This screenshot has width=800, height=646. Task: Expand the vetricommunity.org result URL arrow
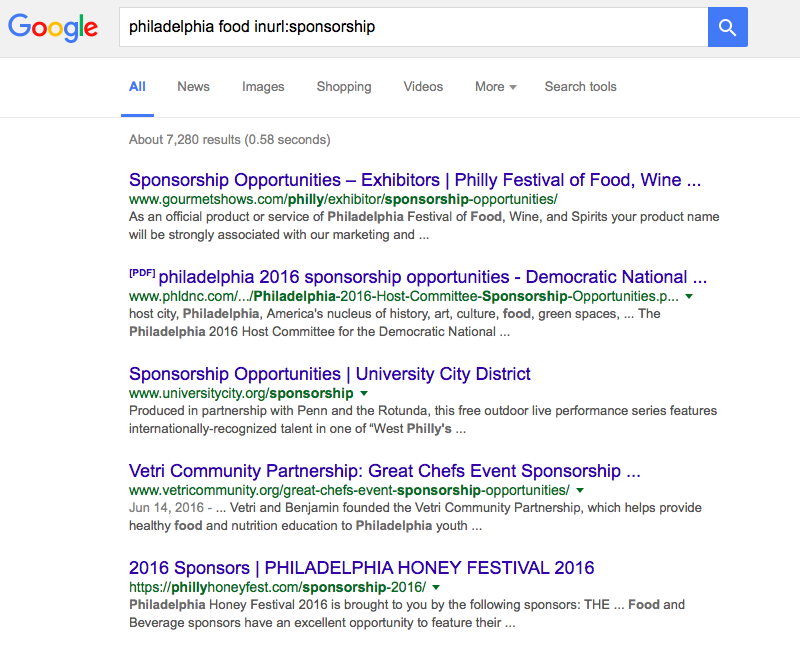point(580,490)
